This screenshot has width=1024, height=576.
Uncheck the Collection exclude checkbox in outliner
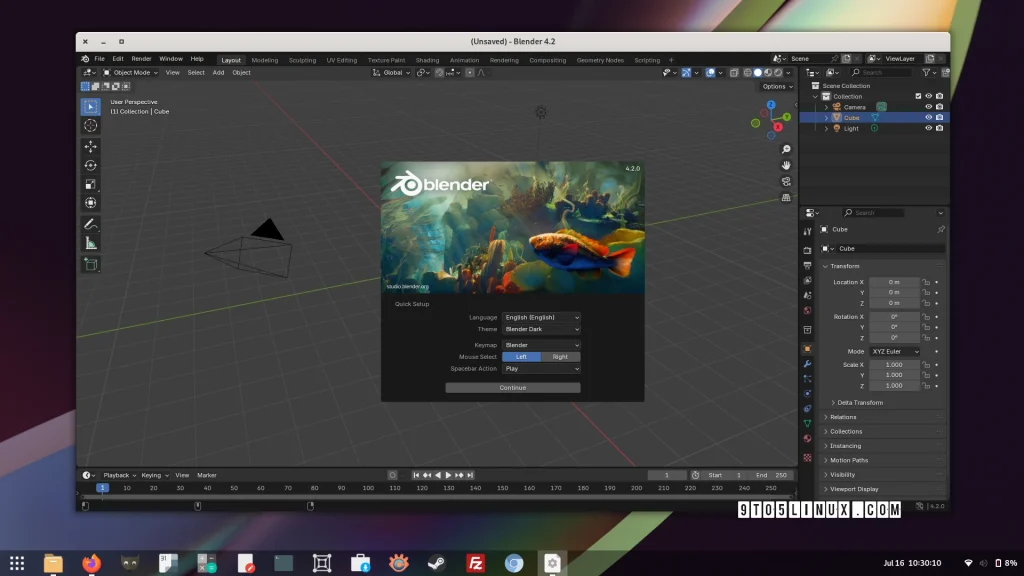918,96
